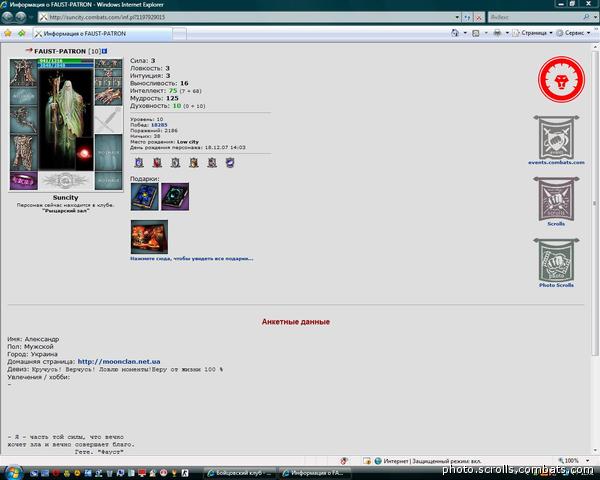Click the second red shield badge icon

coord(157,163)
